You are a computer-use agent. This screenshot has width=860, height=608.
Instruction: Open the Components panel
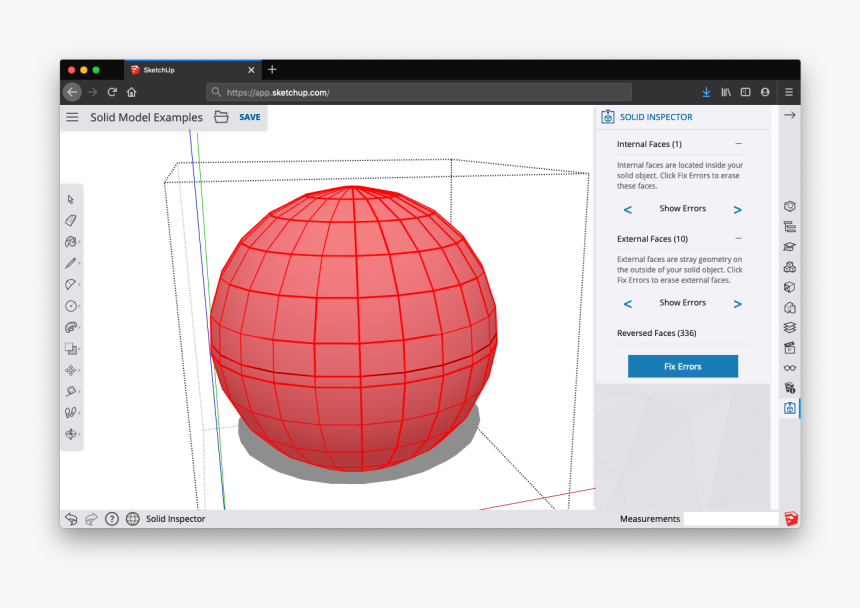(x=790, y=266)
